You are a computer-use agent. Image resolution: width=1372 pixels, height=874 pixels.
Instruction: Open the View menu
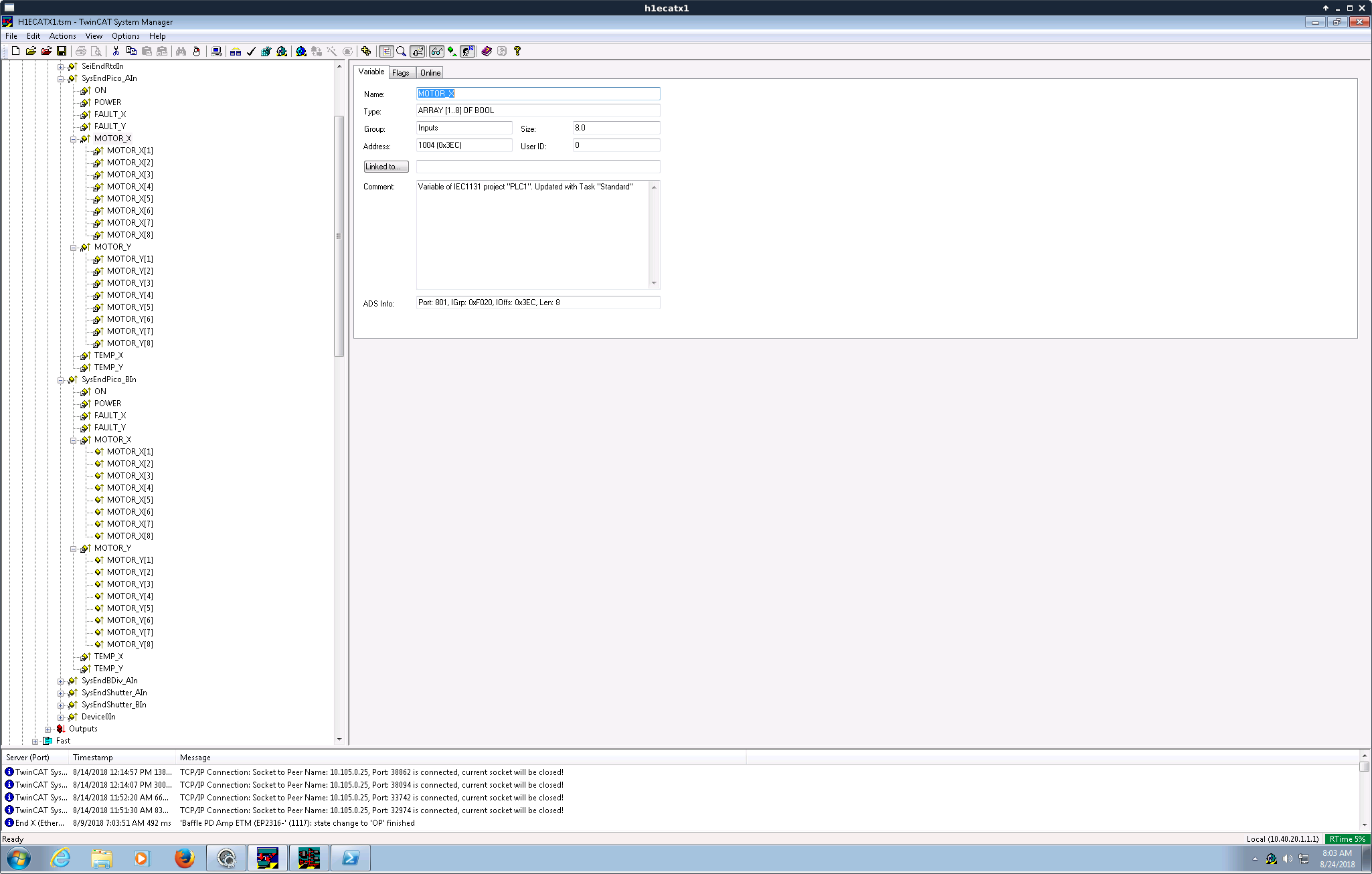pos(94,36)
